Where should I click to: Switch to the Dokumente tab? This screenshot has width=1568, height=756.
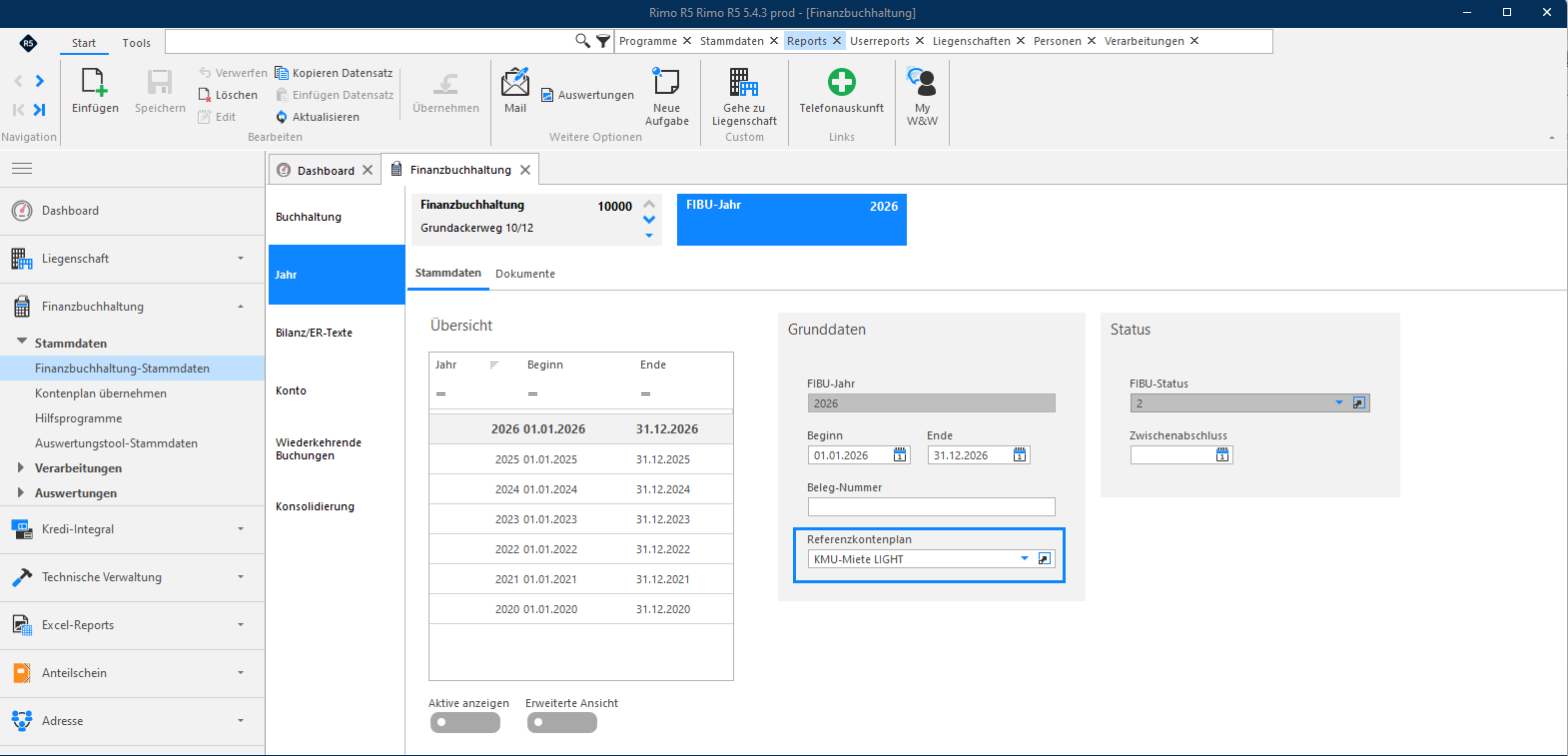[x=525, y=274]
